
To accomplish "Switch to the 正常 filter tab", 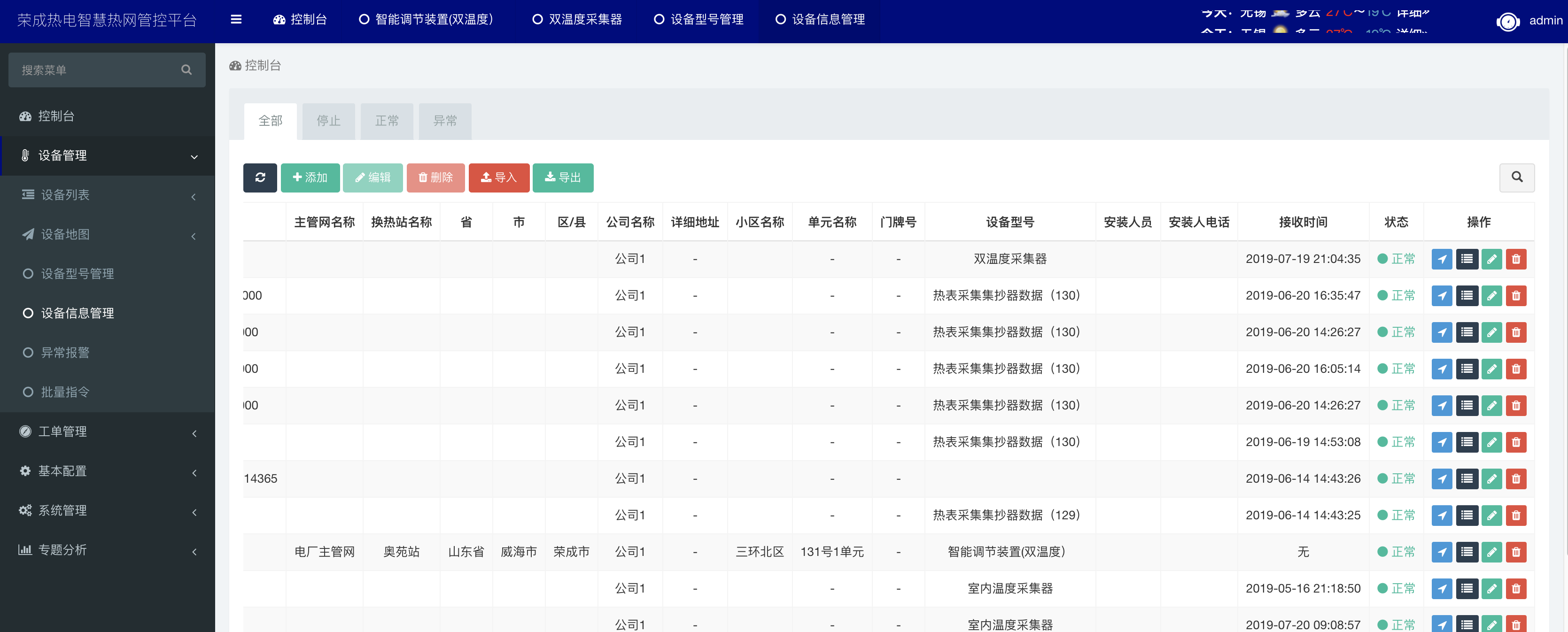I will click(387, 121).
